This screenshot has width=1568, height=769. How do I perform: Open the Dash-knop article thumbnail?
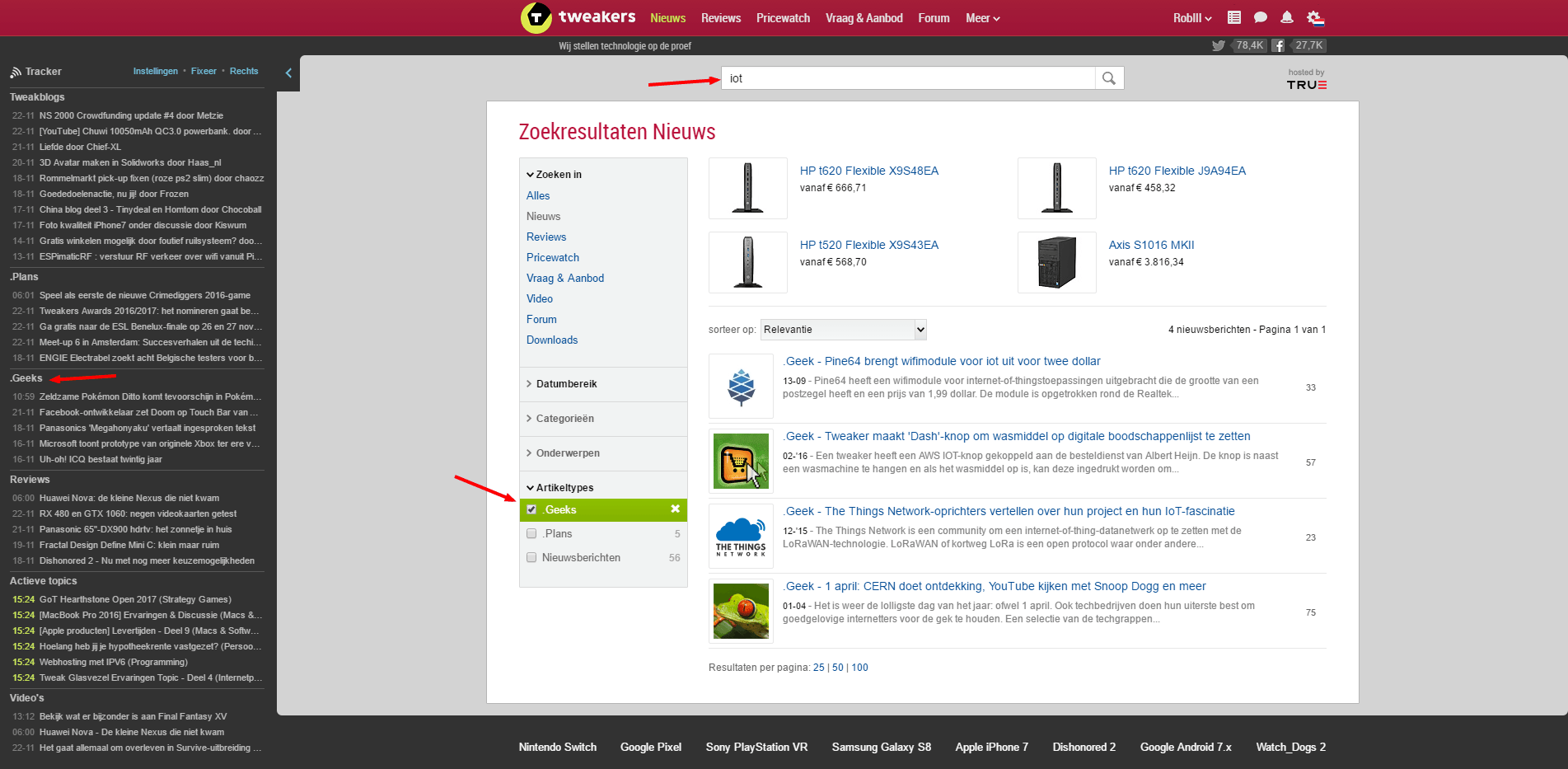point(742,462)
